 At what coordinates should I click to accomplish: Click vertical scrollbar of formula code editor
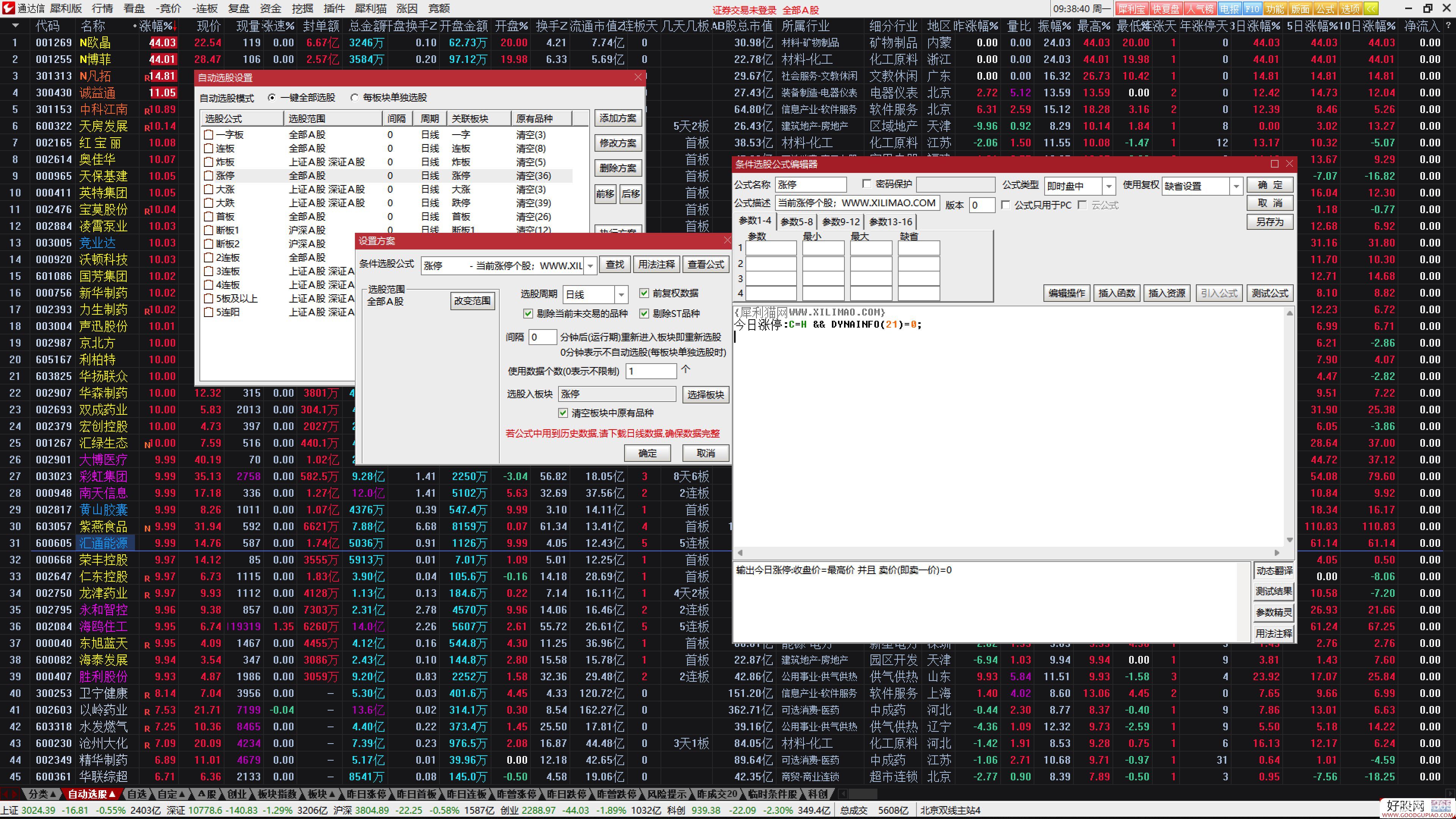point(1289,427)
